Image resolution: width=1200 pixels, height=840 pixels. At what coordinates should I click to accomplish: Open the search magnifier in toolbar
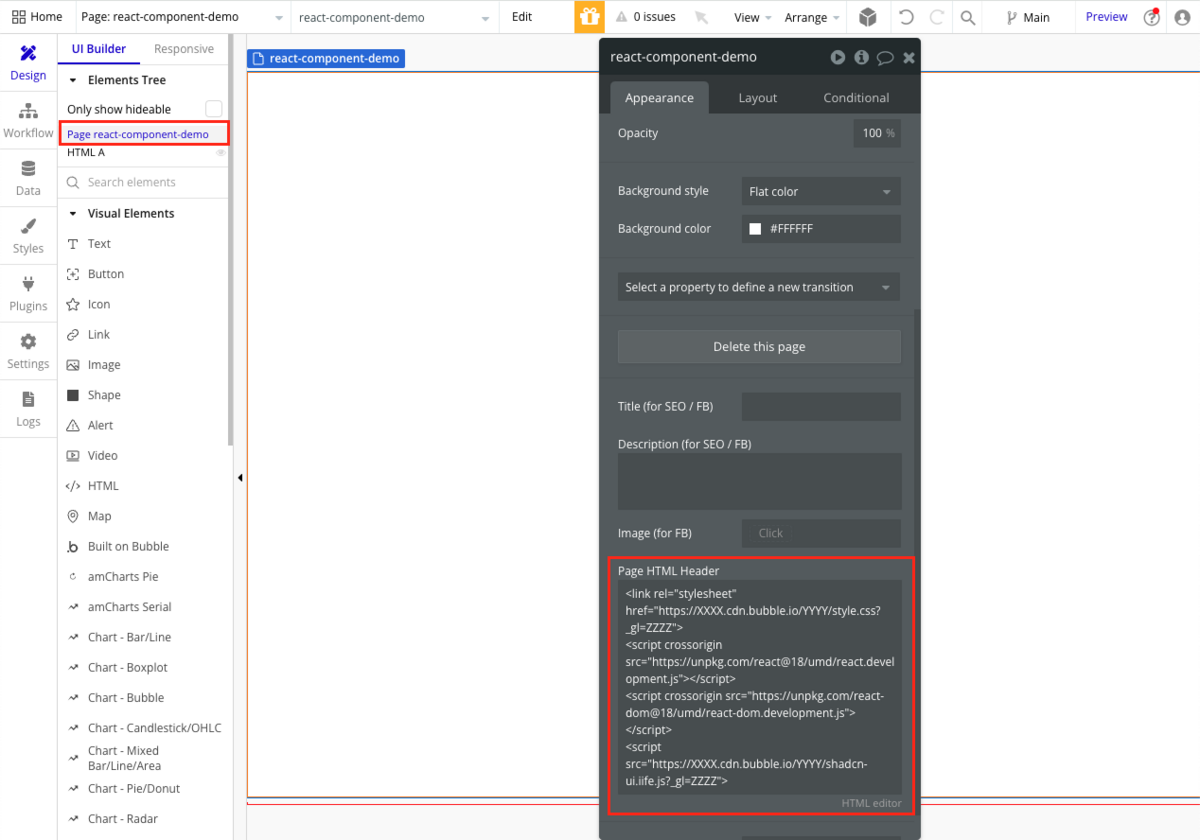(967, 17)
